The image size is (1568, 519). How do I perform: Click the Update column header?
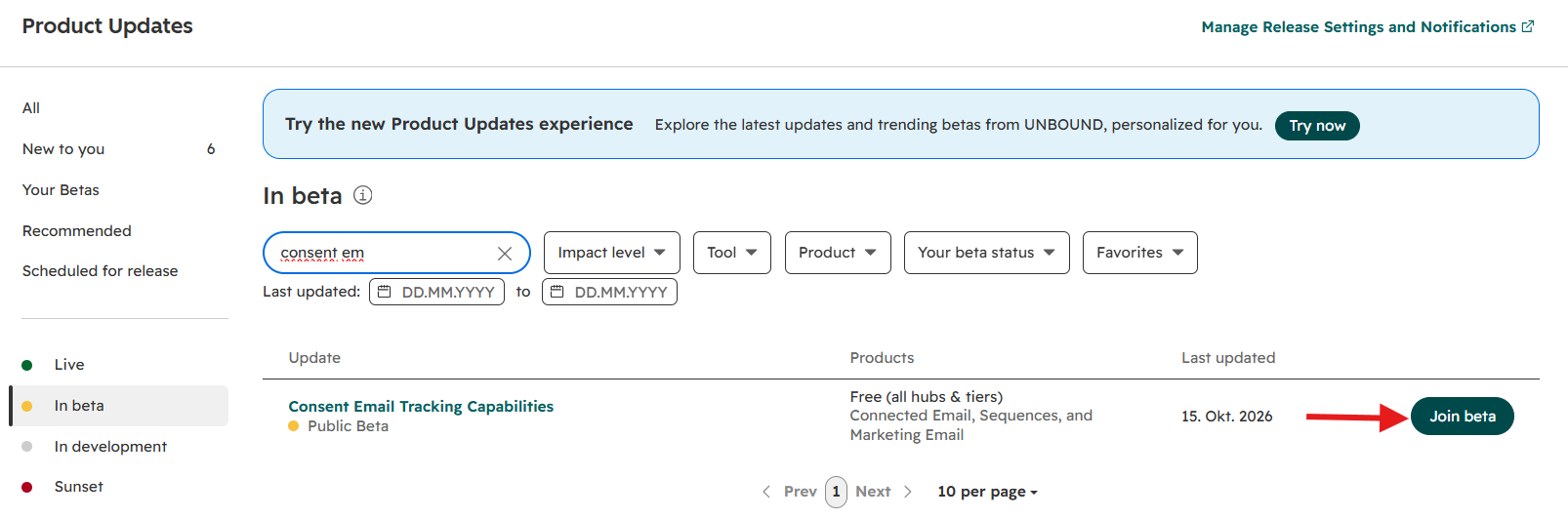pos(314,358)
